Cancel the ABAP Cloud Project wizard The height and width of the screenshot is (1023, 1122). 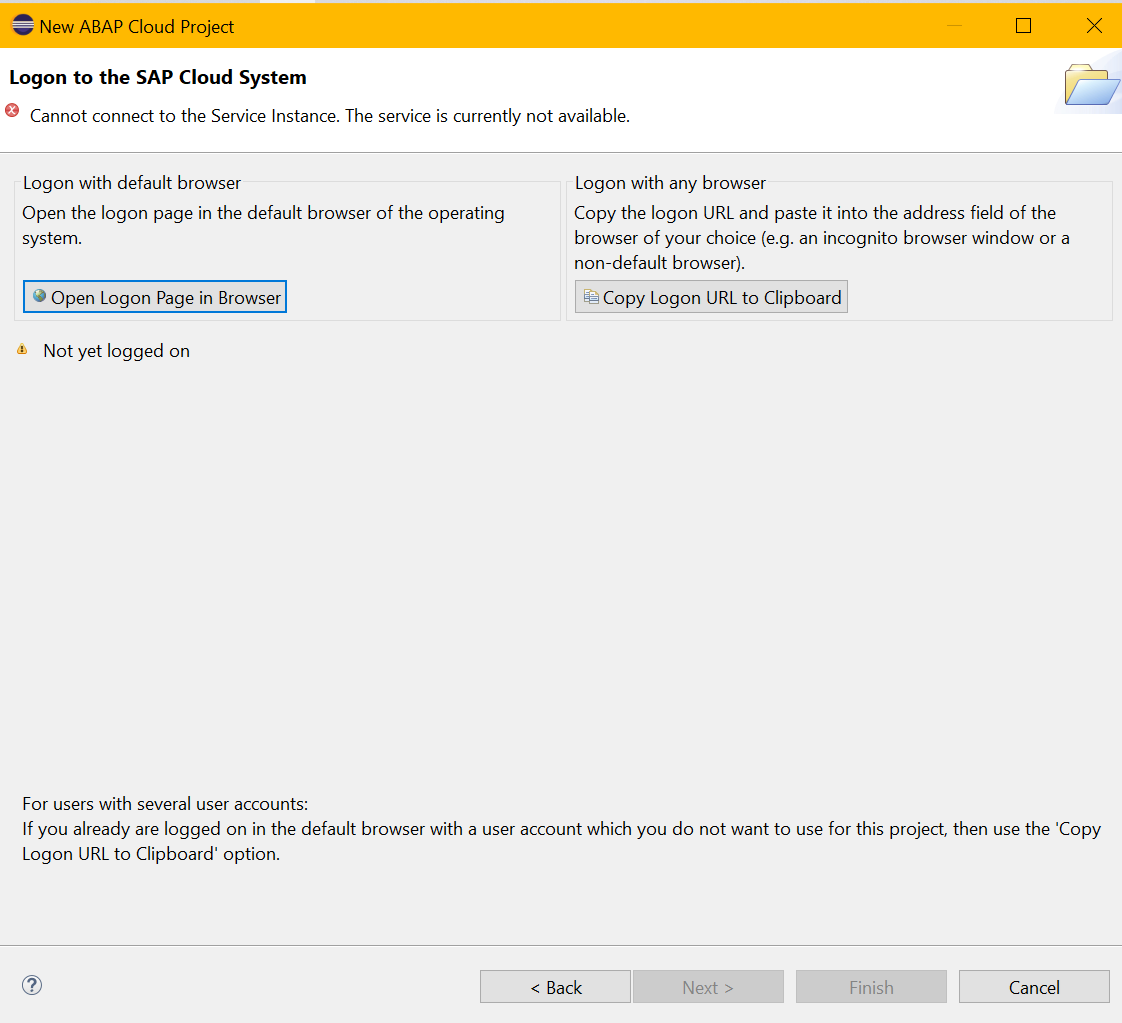pos(1033,987)
